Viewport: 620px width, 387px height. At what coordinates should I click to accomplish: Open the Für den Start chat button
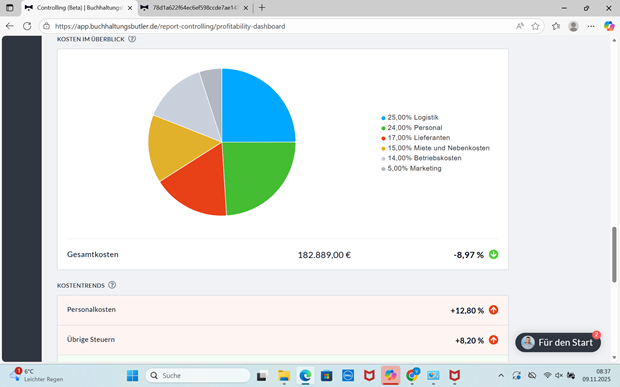558,342
